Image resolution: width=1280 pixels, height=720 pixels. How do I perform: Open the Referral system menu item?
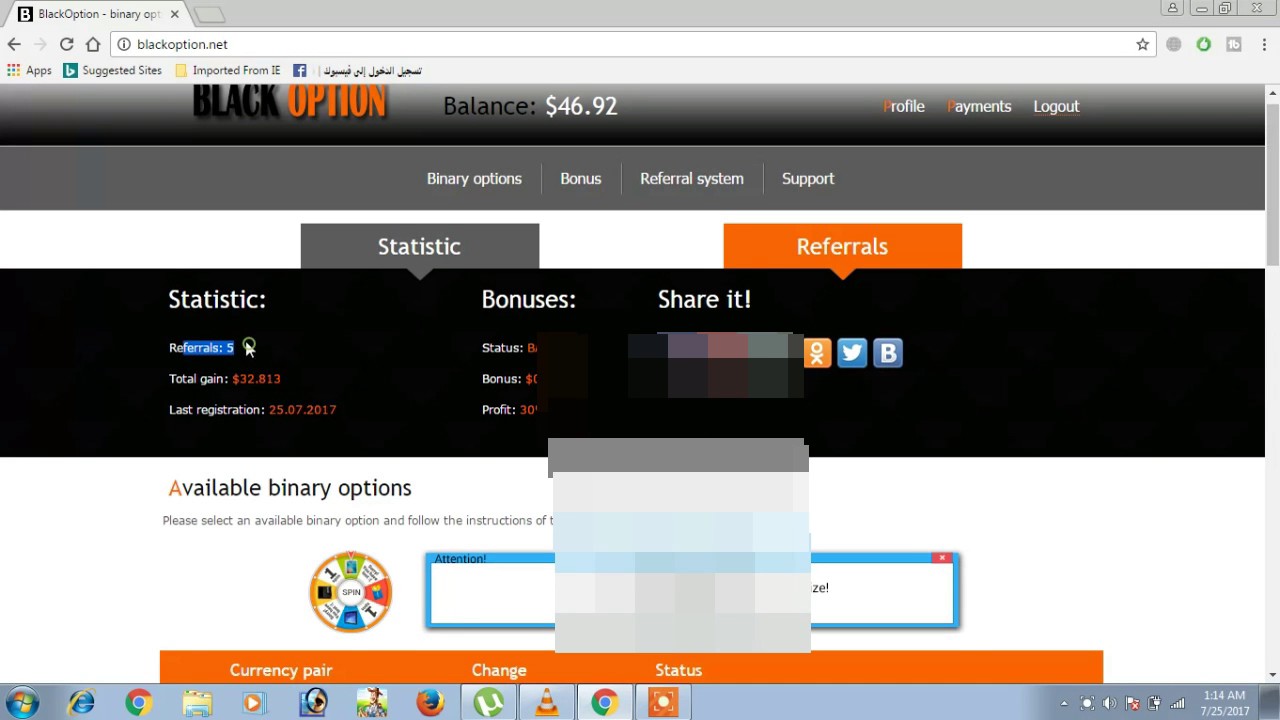pyautogui.click(x=692, y=178)
